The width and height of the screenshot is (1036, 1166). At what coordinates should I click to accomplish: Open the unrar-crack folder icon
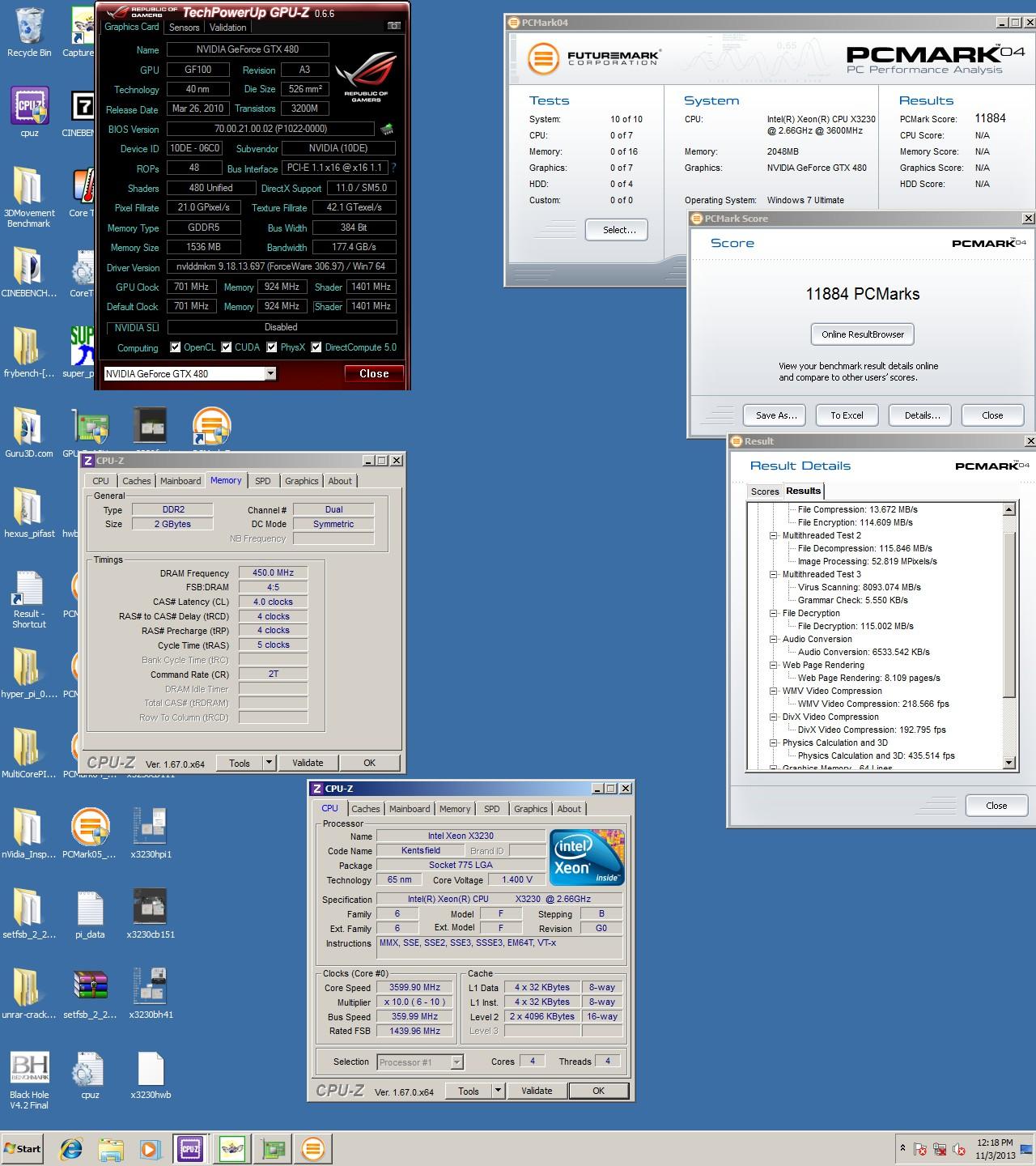[29, 993]
